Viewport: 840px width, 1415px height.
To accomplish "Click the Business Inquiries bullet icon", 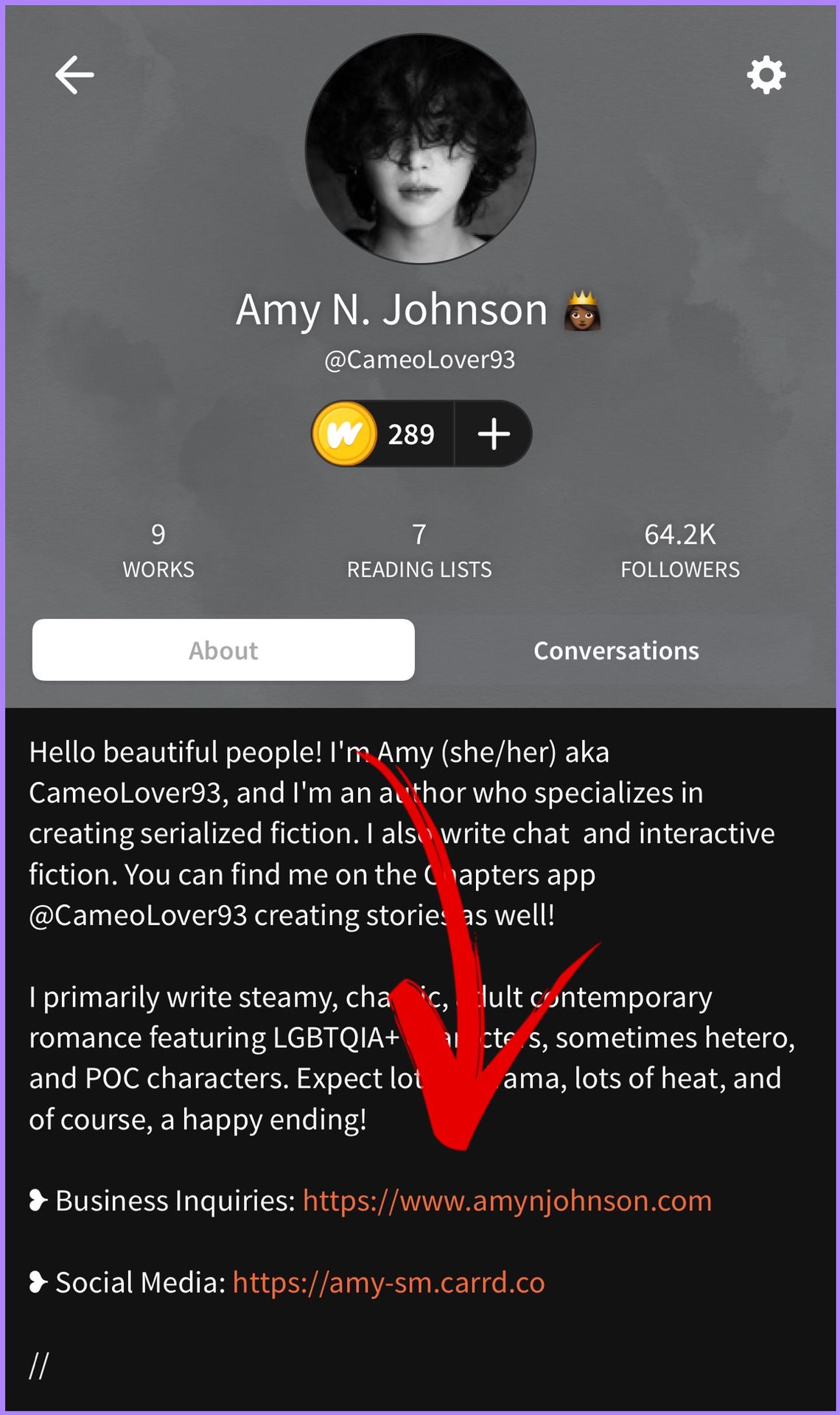I will (38, 1201).
